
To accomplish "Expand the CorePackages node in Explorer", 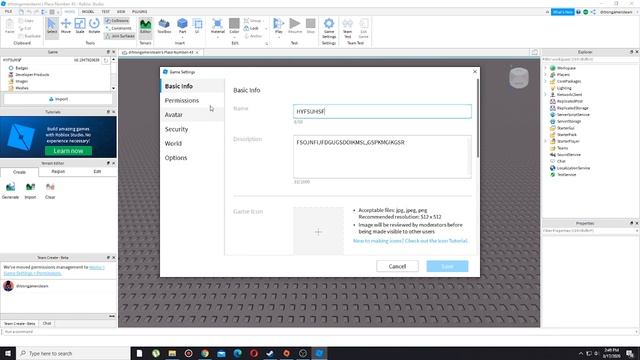I will coord(545,81).
